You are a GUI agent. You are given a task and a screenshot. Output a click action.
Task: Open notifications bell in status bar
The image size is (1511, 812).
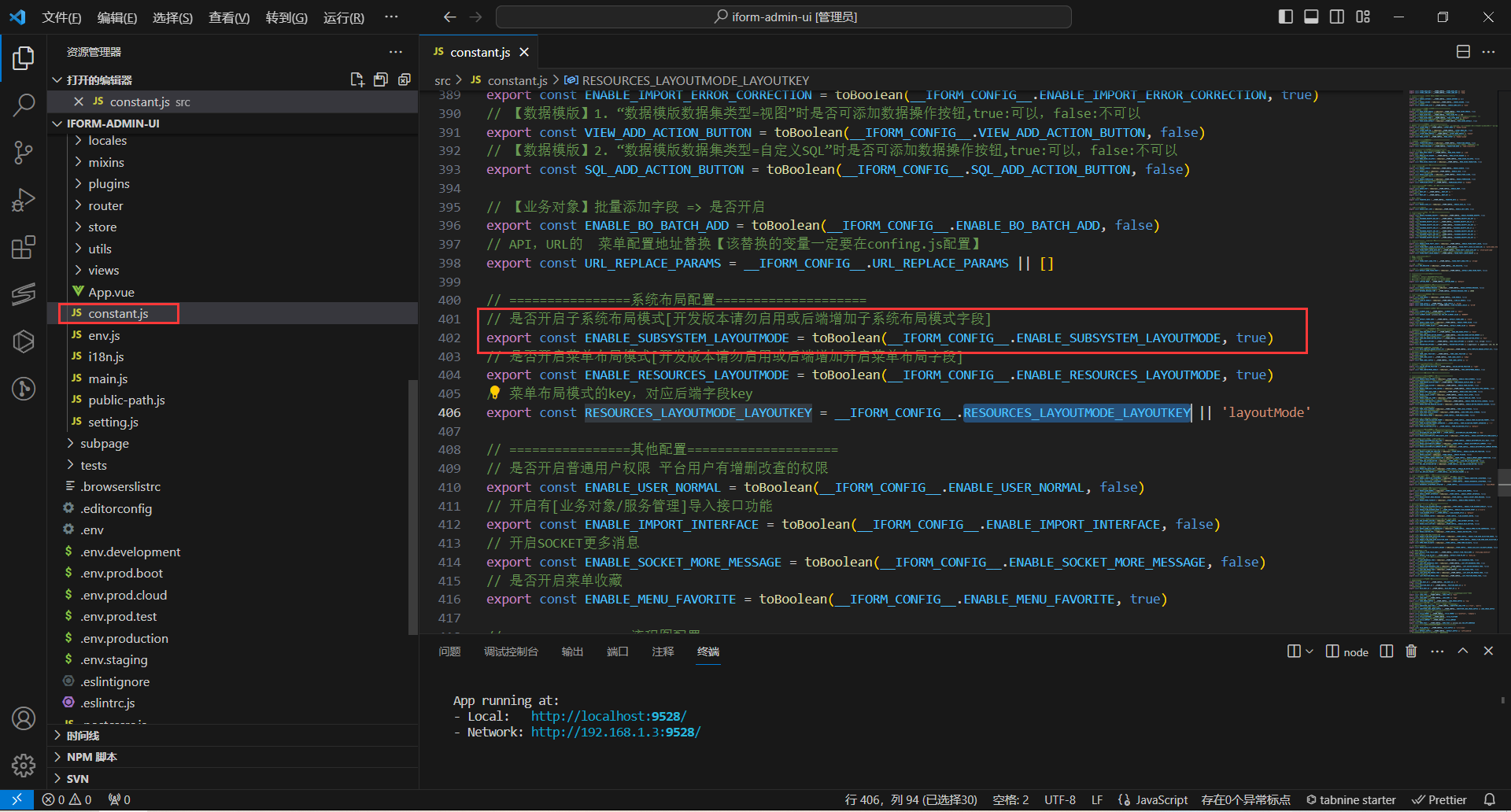pos(1489,799)
